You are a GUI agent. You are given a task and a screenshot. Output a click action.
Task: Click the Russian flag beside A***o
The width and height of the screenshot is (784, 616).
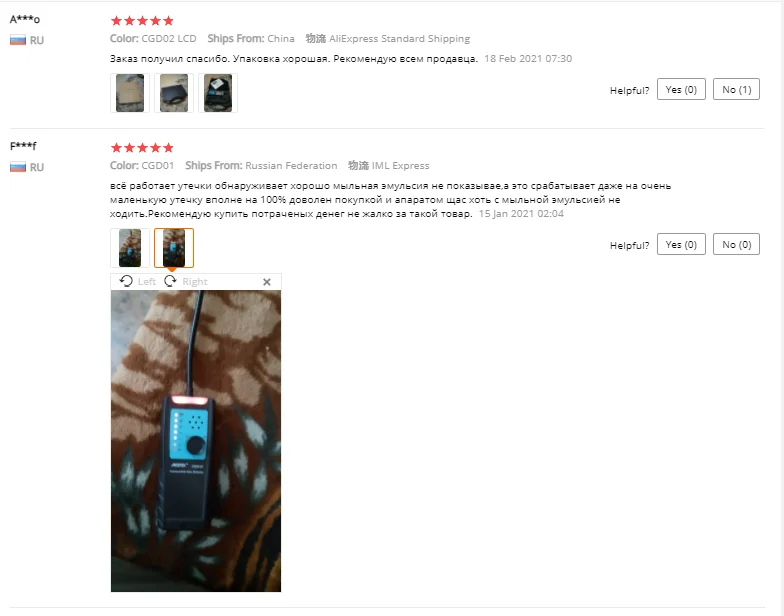(18, 40)
